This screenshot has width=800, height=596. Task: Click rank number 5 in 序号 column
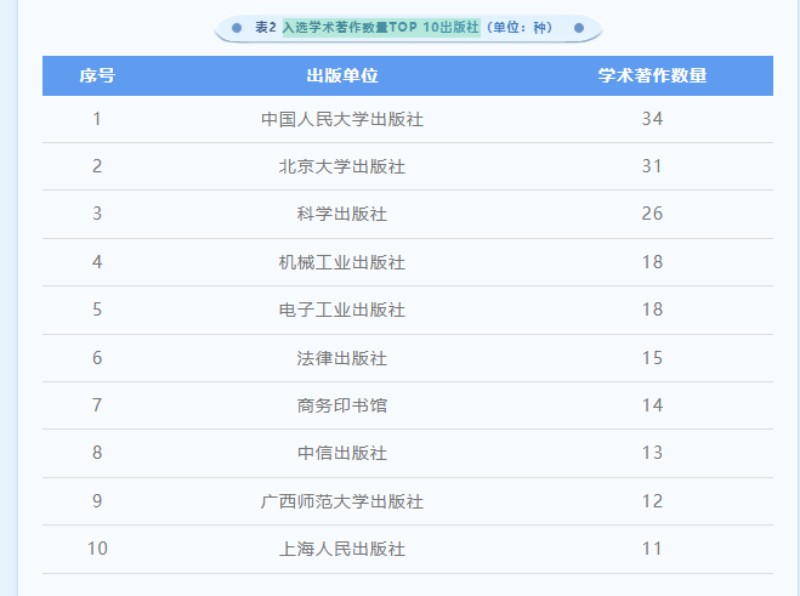click(97, 309)
